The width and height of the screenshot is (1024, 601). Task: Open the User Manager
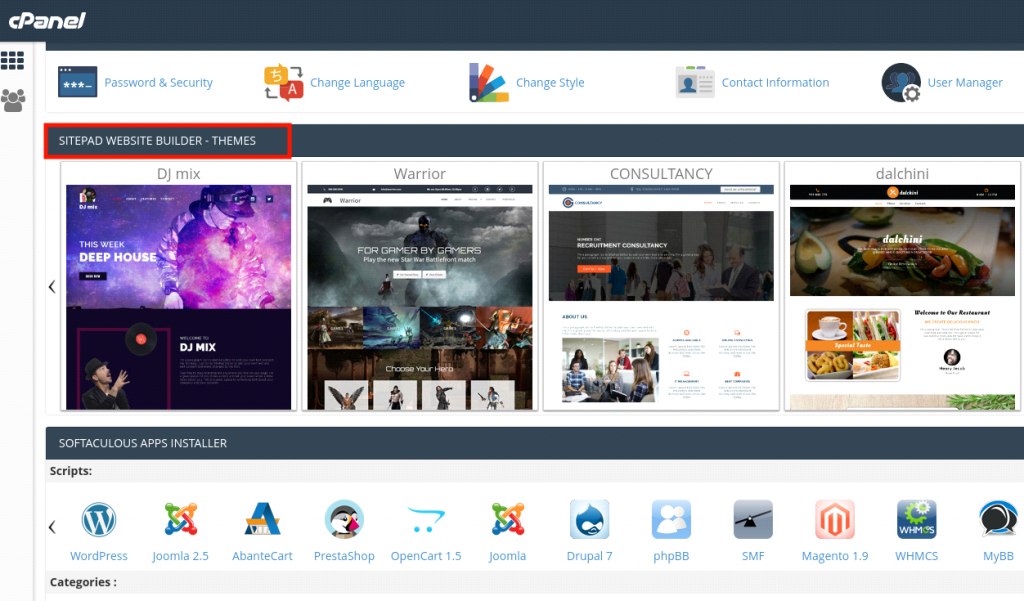click(964, 82)
